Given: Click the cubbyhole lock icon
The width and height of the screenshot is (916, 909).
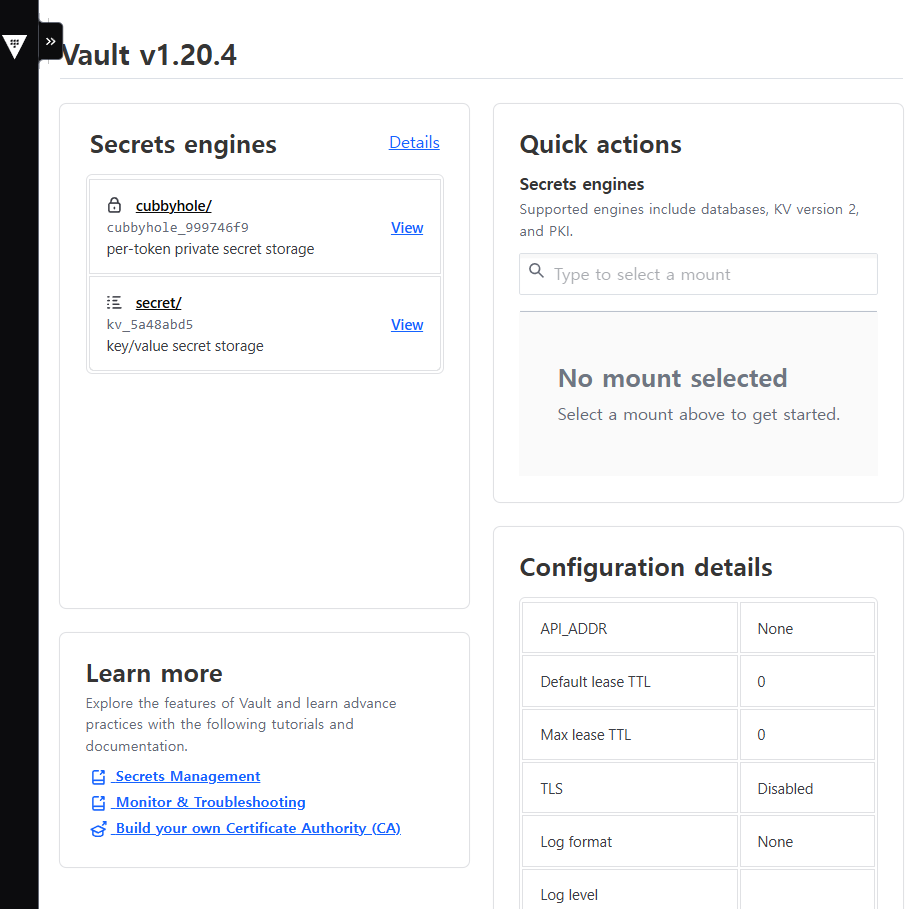Looking at the screenshot, I should coord(114,205).
